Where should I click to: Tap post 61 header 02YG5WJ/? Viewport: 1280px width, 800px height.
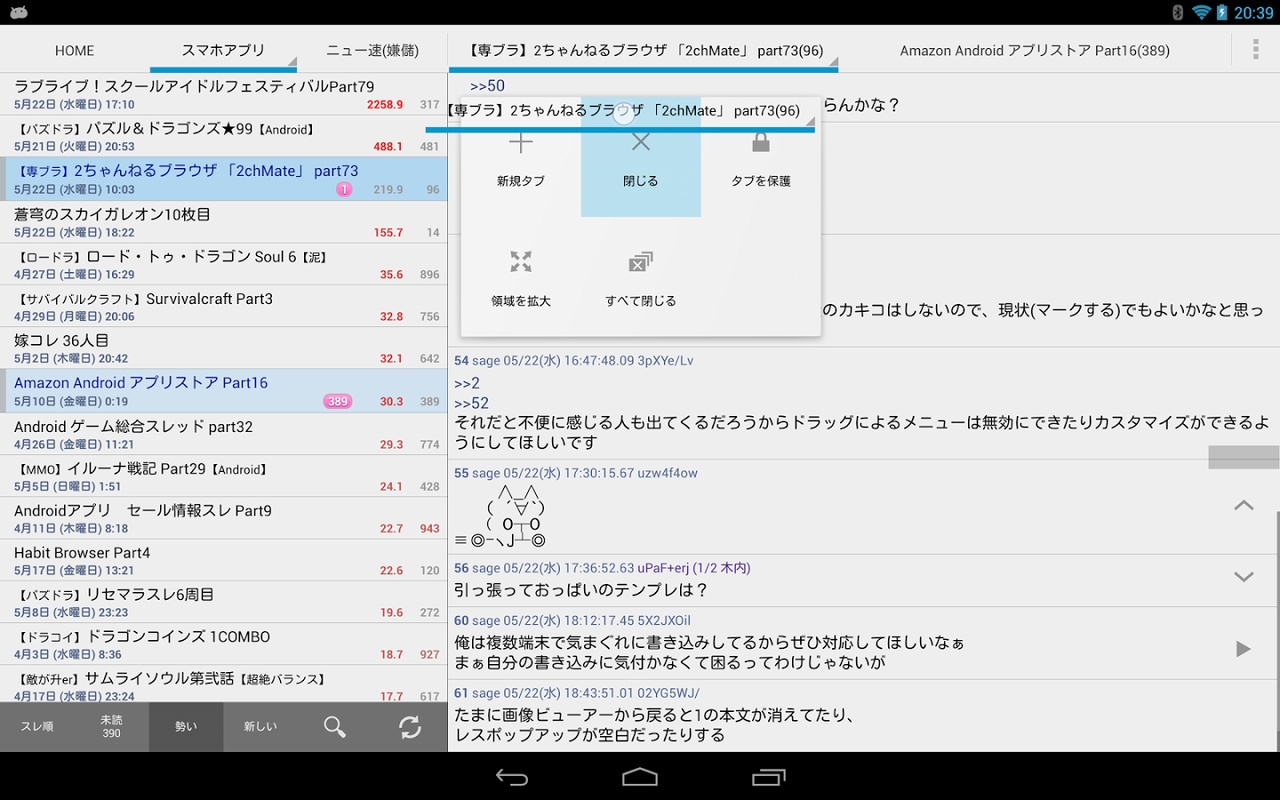pyautogui.click(x=577, y=693)
